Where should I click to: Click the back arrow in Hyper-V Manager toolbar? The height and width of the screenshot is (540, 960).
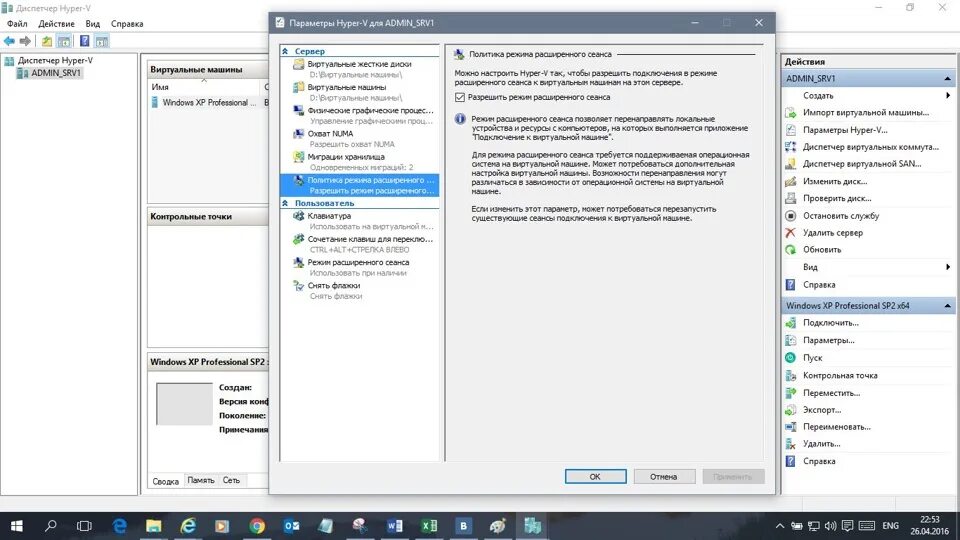9,41
